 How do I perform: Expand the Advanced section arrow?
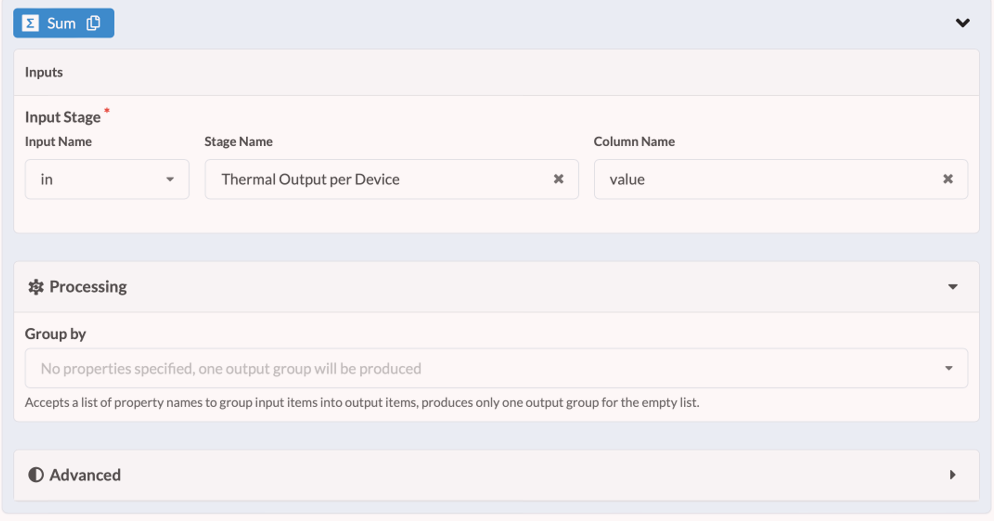952,475
